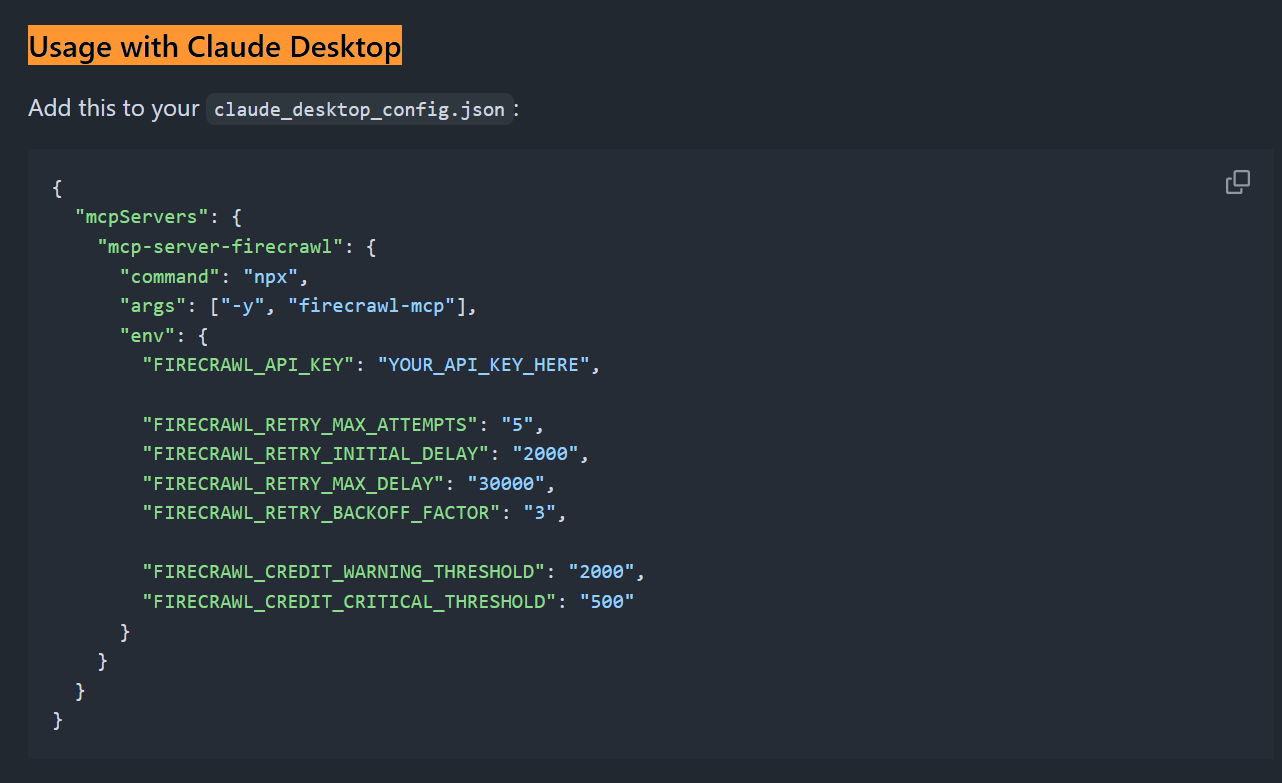Click the "30000" max delay value
The image size is (1282, 783).
(x=506, y=484)
